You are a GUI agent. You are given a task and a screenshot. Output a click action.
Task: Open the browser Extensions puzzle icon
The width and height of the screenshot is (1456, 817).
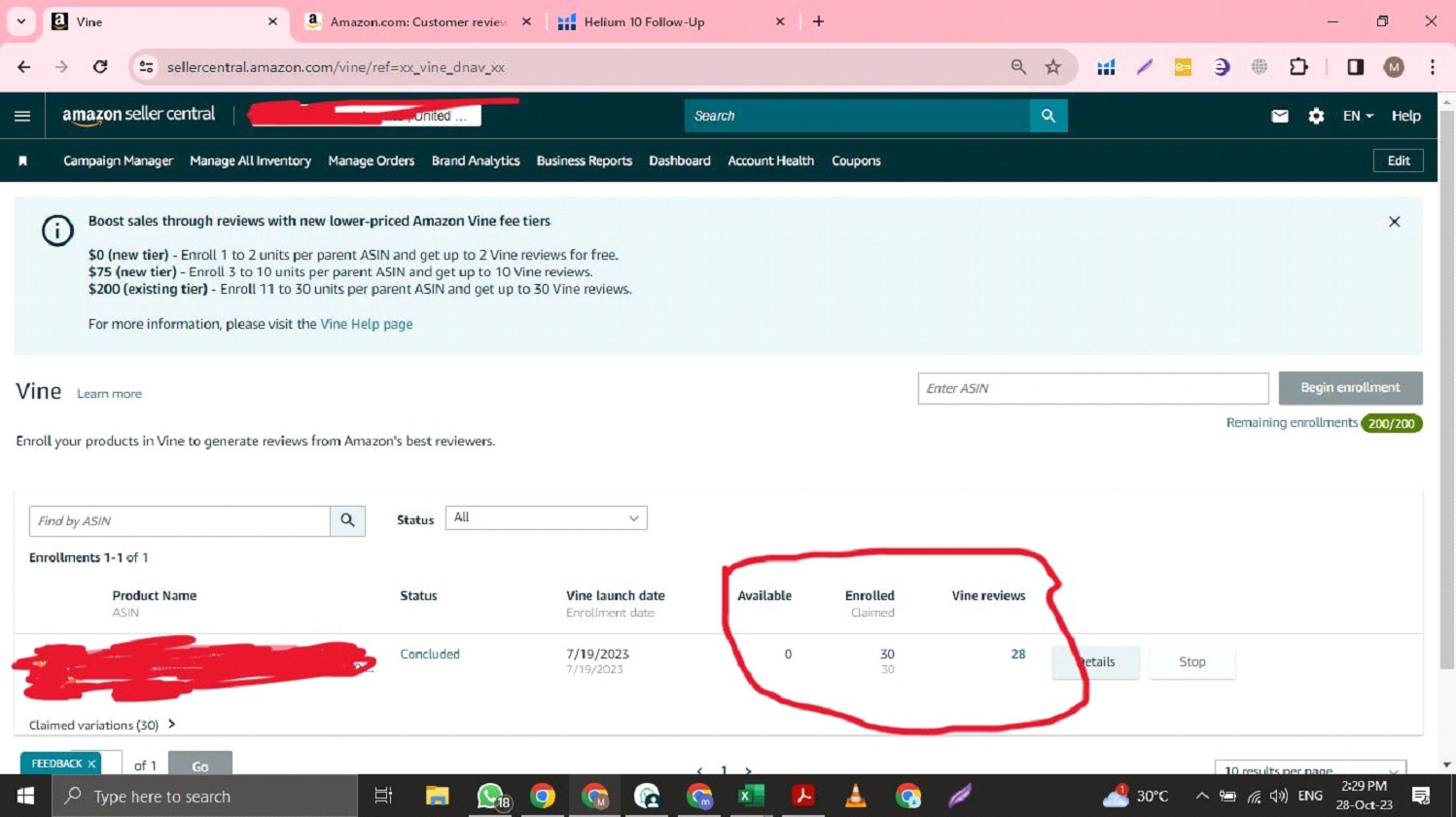1298,67
